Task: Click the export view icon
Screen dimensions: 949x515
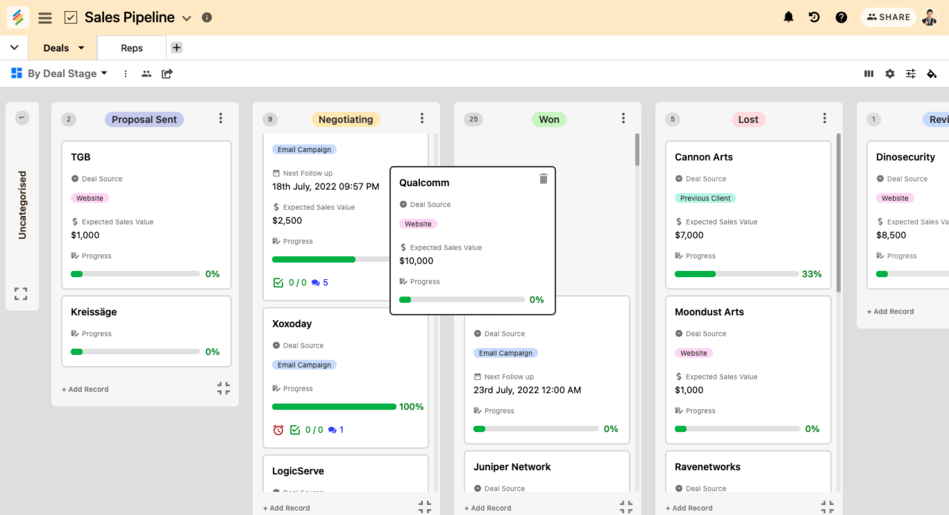Action: 167,74
